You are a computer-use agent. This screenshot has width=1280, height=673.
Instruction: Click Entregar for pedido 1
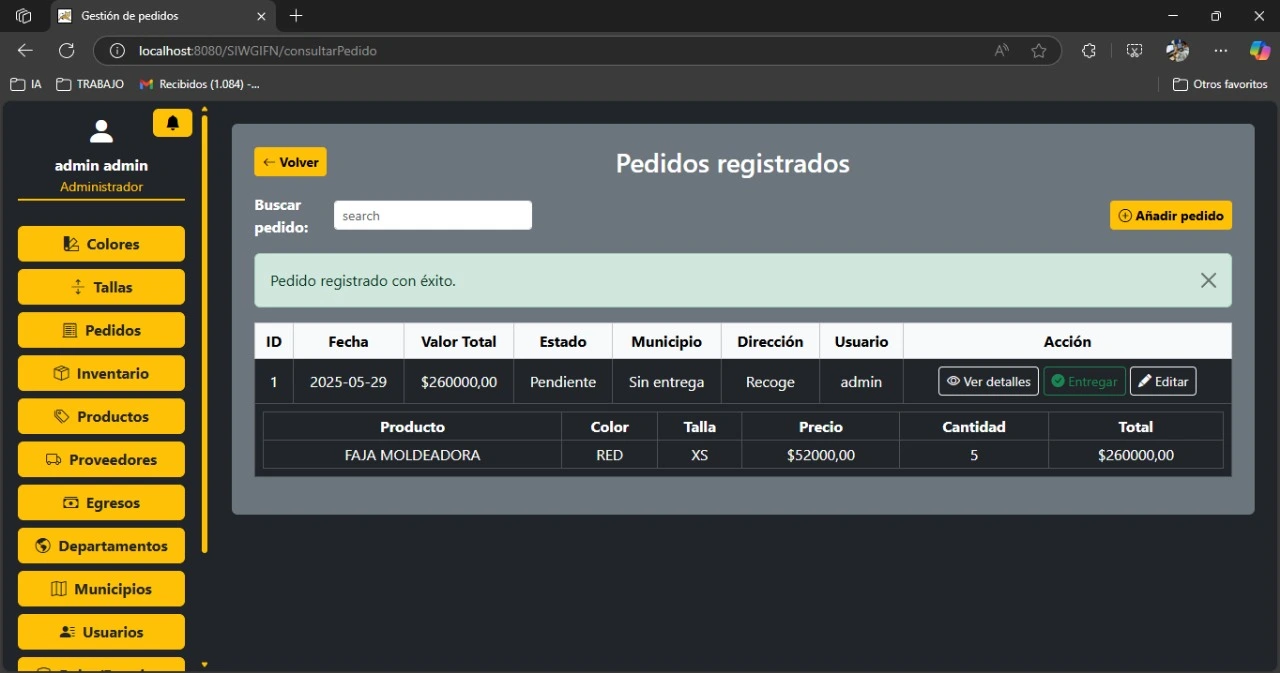[x=1084, y=381]
